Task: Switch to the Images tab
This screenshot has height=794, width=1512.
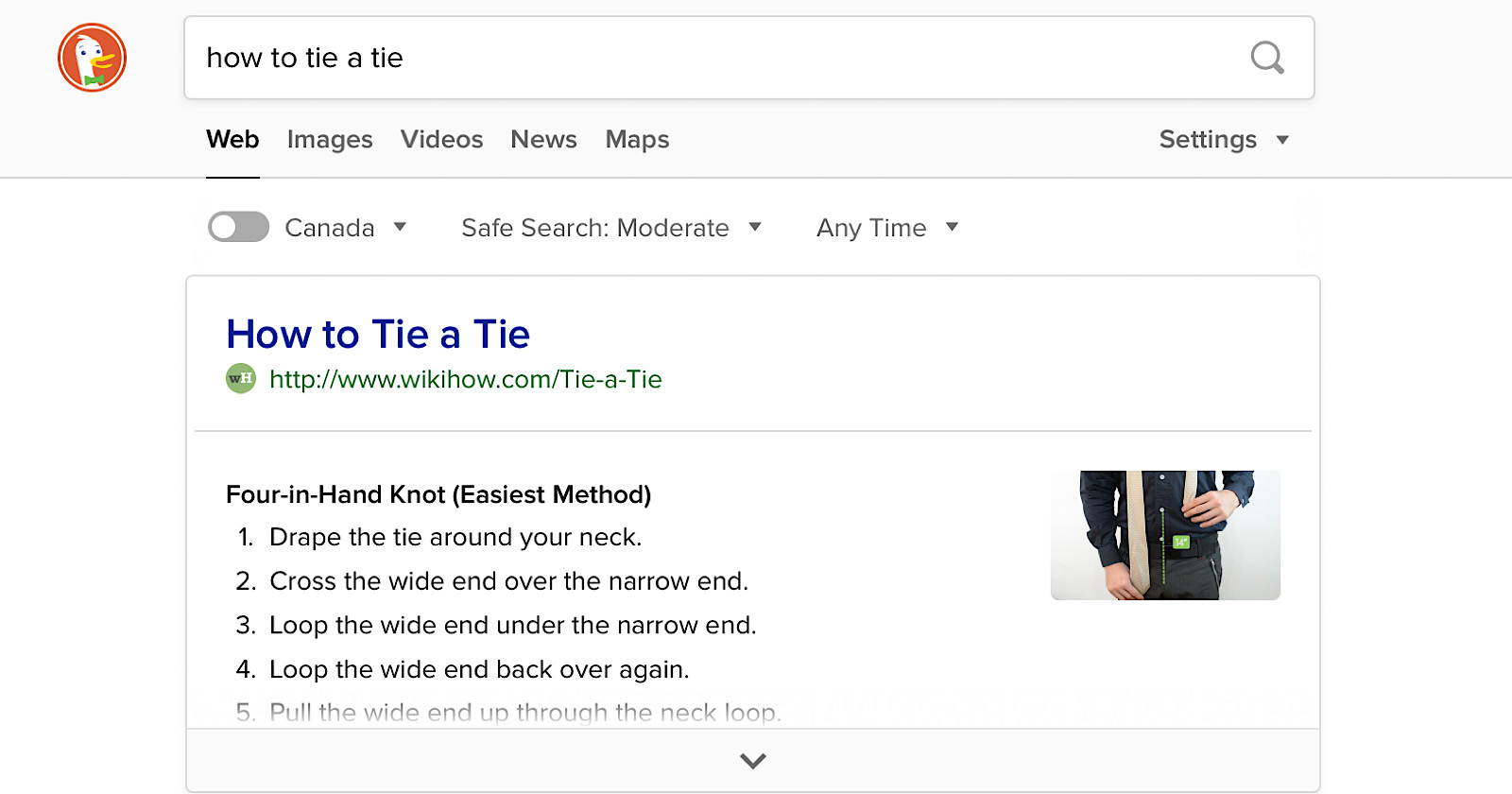Action: pyautogui.click(x=329, y=139)
